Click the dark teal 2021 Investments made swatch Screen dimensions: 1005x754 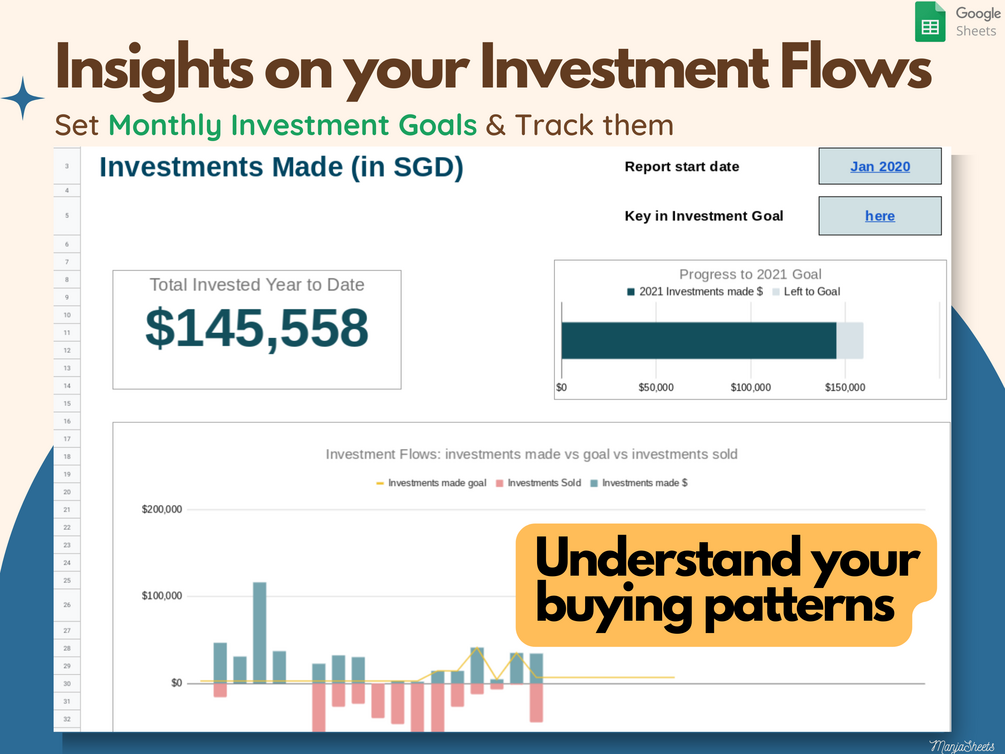pos(631,292)
